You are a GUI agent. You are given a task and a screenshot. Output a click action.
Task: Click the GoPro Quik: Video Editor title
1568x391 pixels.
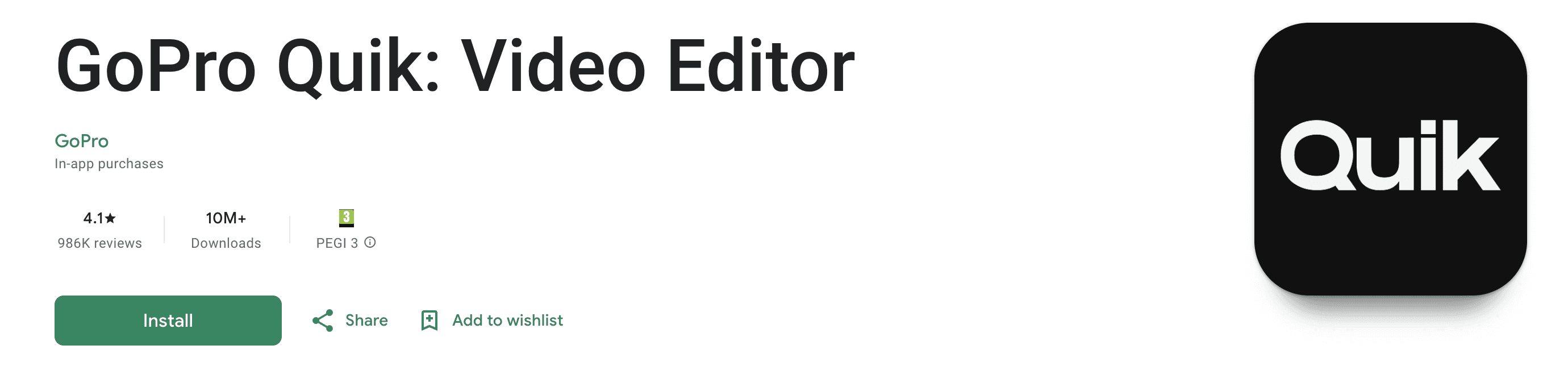pyautogui.click(x=455, y=66)
